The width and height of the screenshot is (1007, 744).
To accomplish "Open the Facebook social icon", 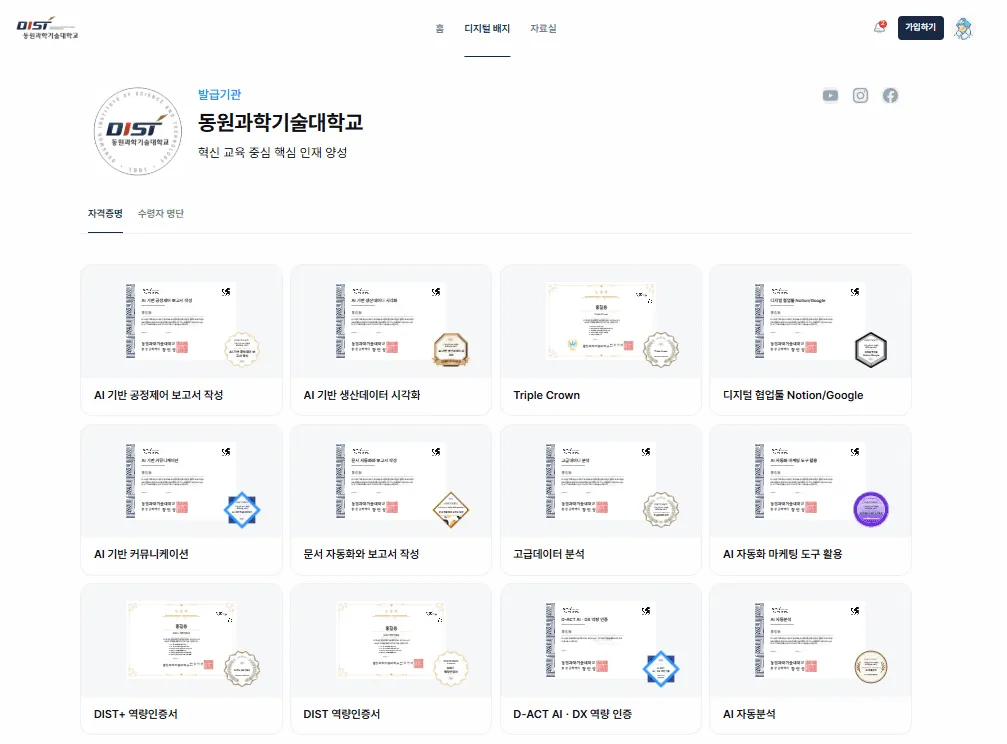I will click(x=890, y=96).
